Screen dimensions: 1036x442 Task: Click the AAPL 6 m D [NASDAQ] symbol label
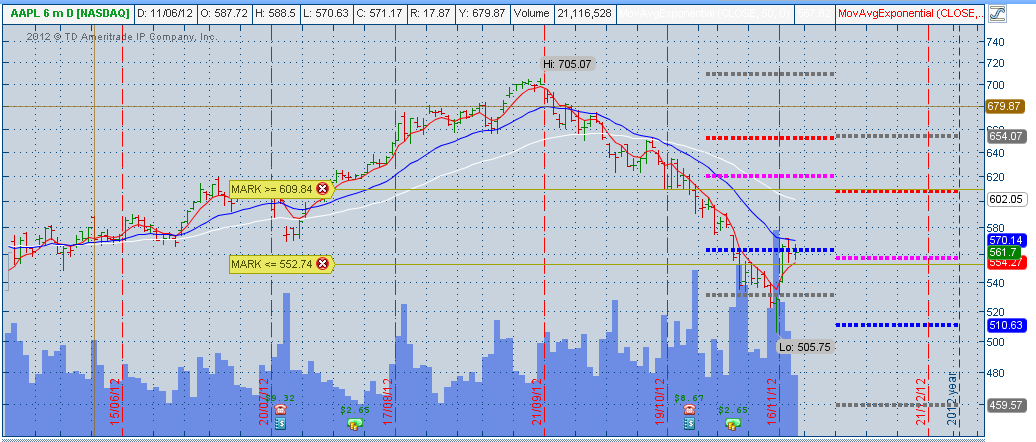69,13
